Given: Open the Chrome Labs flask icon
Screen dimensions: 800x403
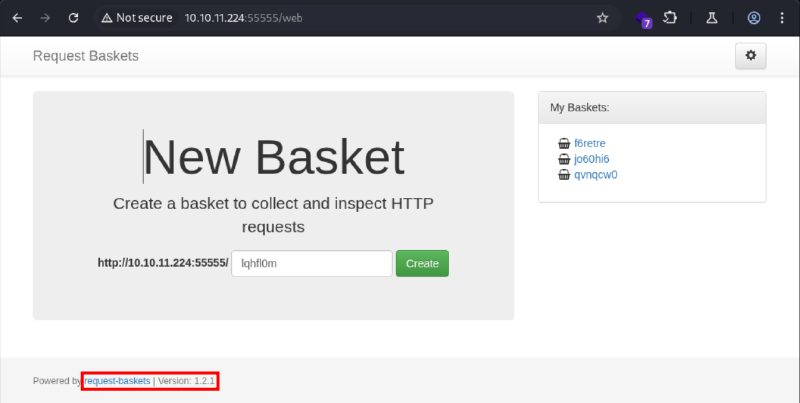Looking at the screenshot, I should click(712, 18).
